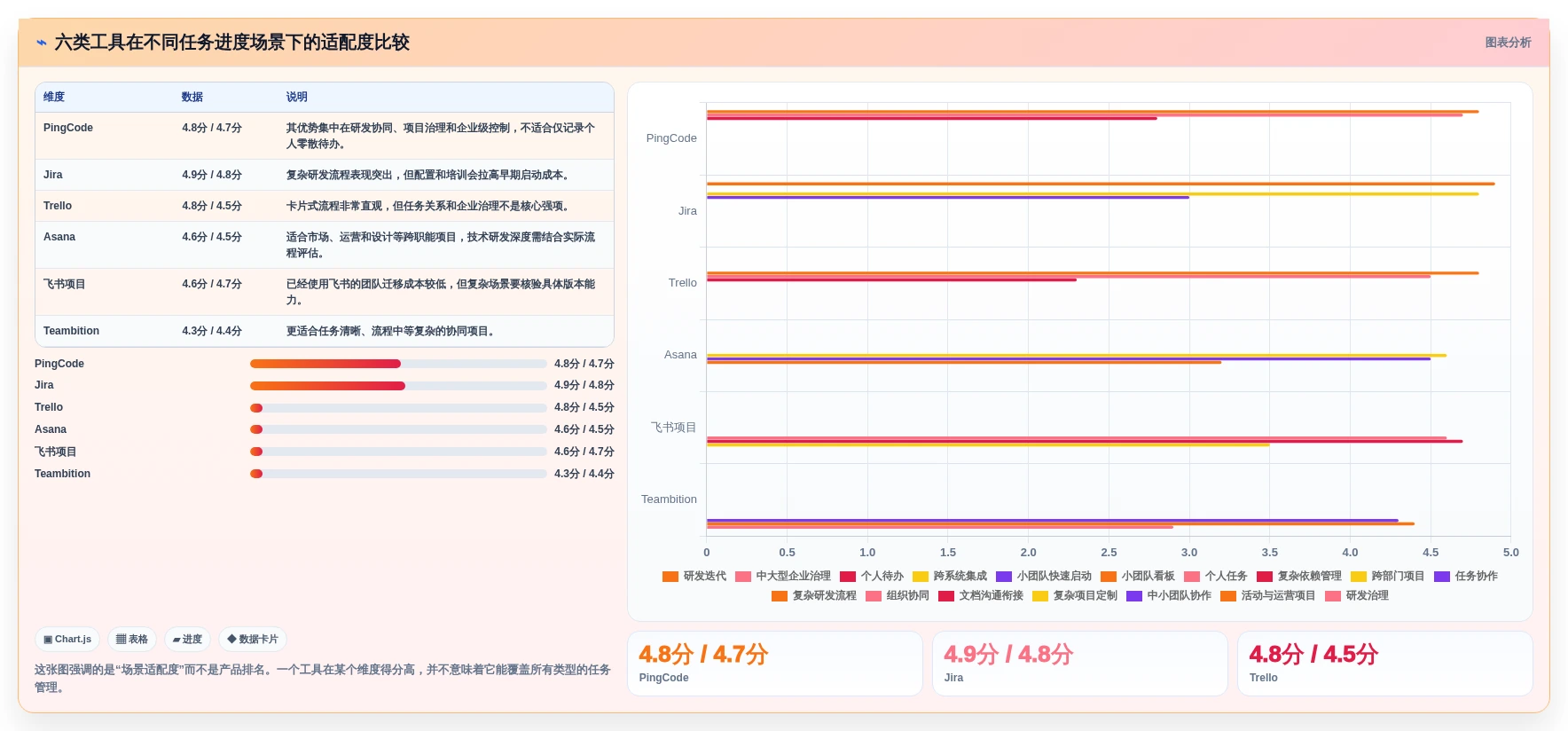Click the Jira label on the chart axis
This screenshot has width=1568, height=731.
point(687,211)
